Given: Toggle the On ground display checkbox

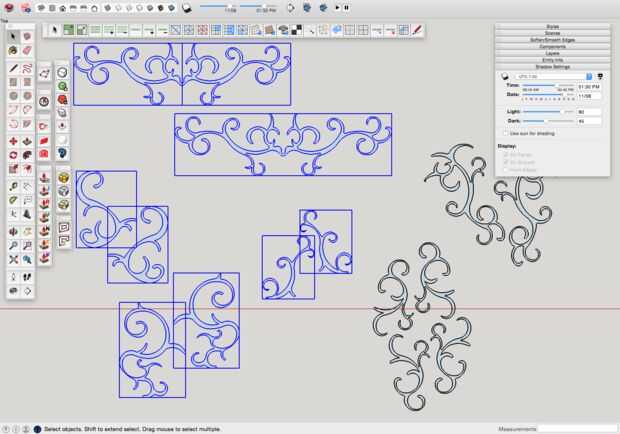Looking at the screenshot, I should click(x=505, y=162).
